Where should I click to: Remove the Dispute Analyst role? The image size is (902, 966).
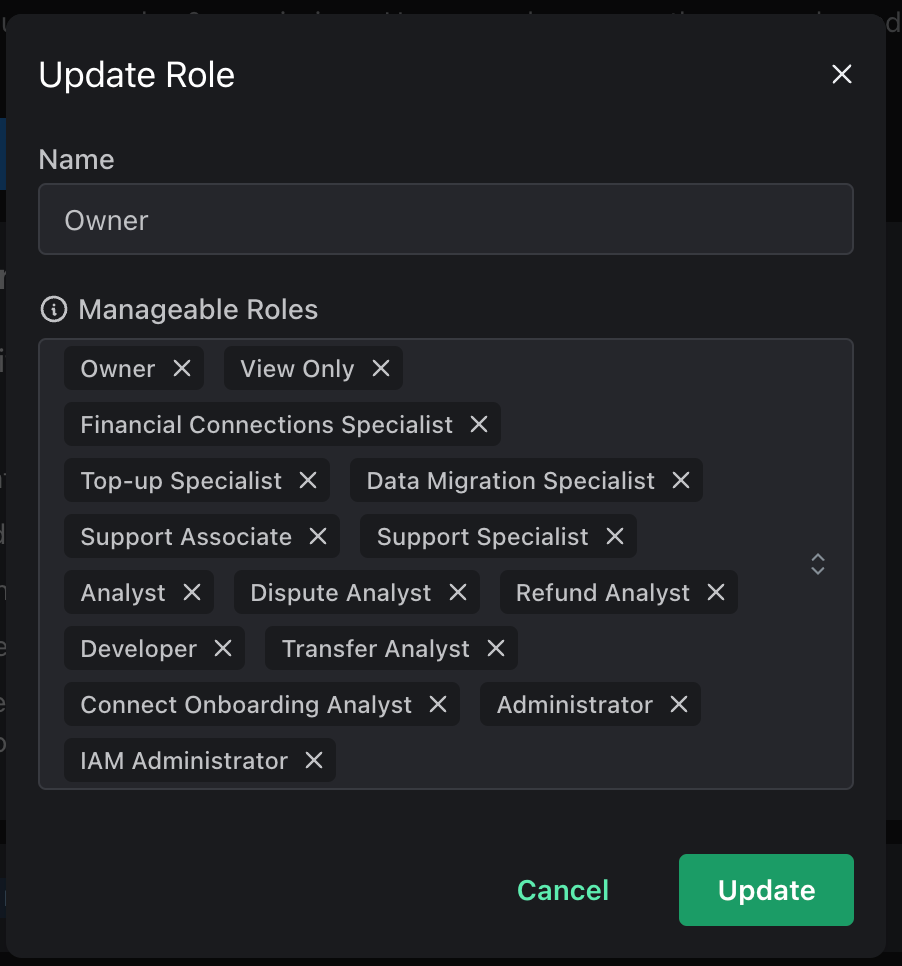459,592
